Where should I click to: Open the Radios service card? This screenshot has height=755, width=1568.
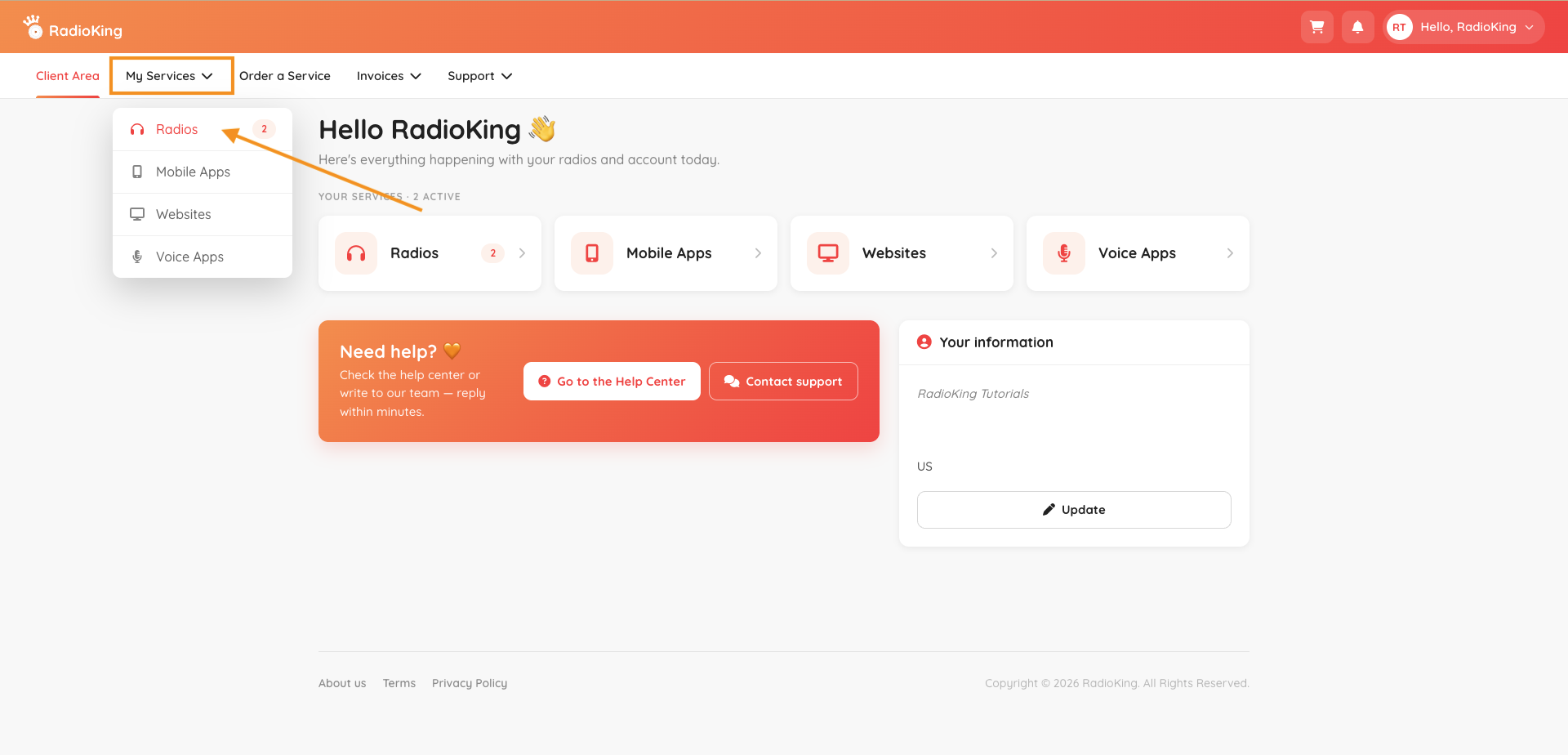click(430, 253)
